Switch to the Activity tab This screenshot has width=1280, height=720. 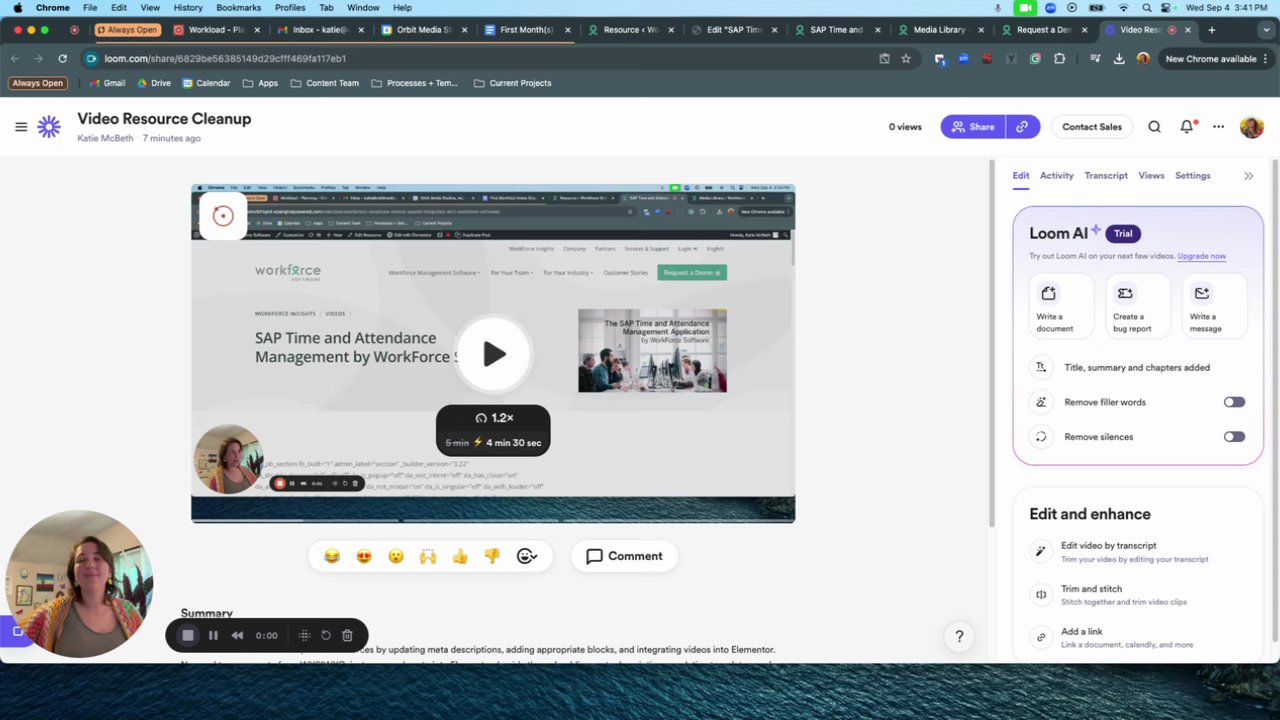pyautogui.click(x=1057, y=176)
